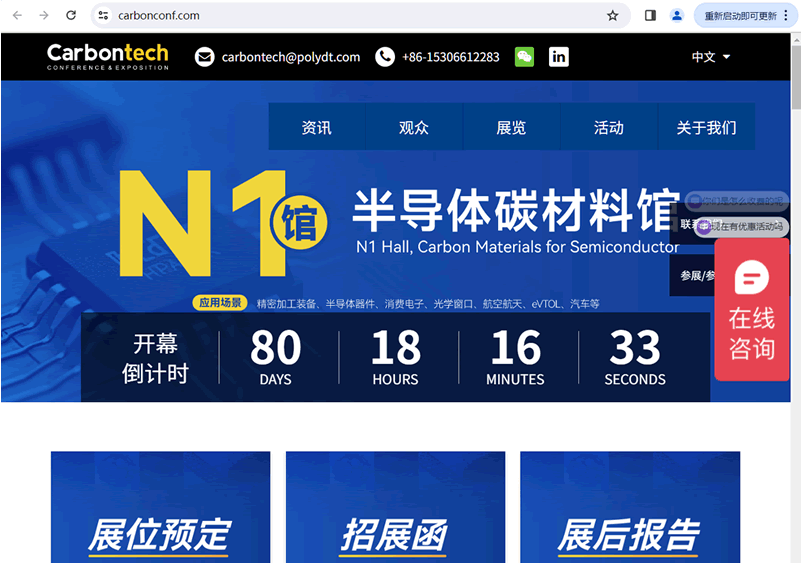Image resolution: width=801 pixels, height=563 pixels.
Task: Click the Carbontech logo
Action: [108, 56]
